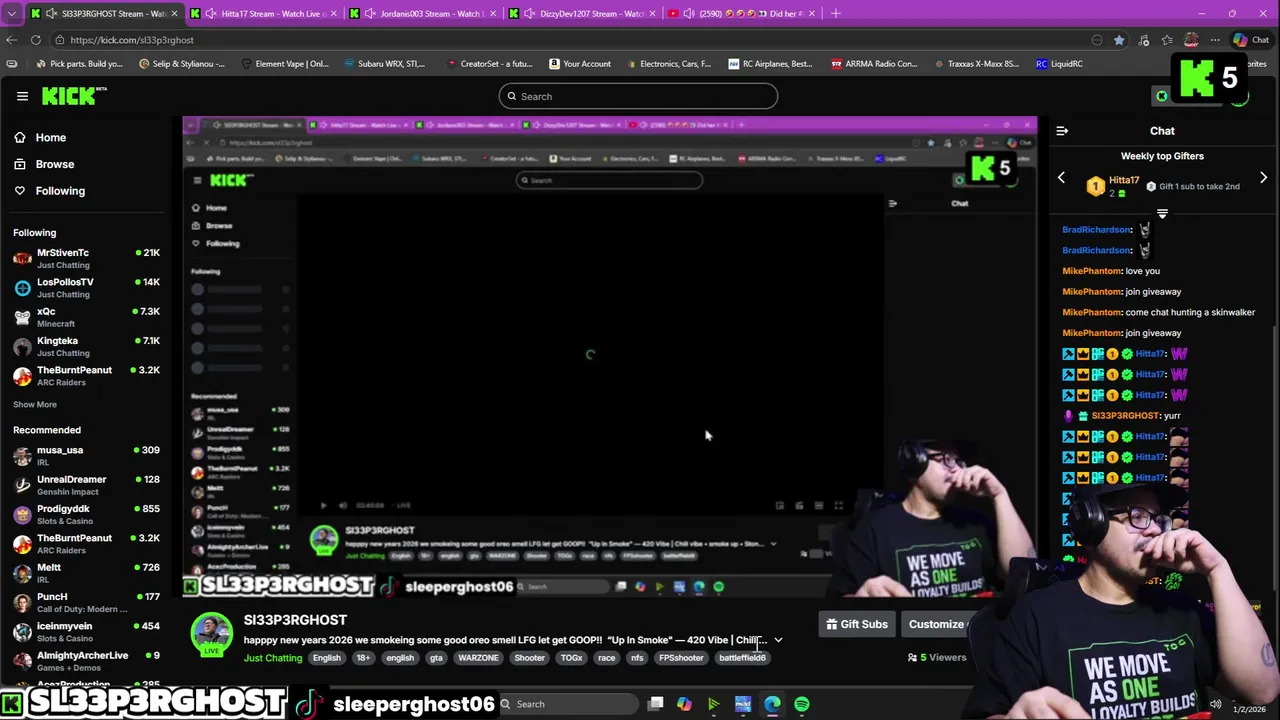1280x720 pixels.
Task: Open LosPollosTV channel avatar
Action: click(x=22, y=288)
